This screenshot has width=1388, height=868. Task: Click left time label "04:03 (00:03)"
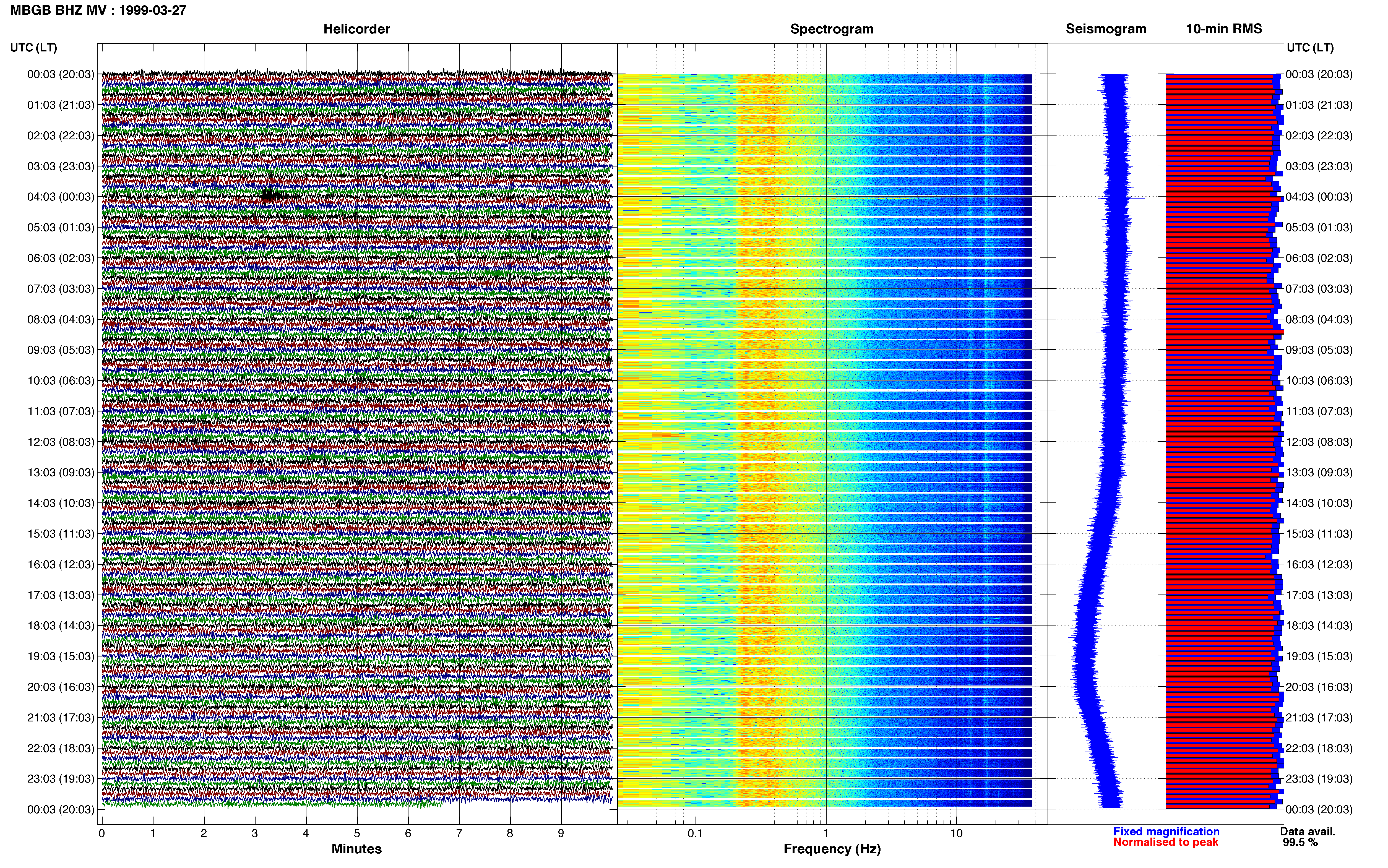[61, 197]
